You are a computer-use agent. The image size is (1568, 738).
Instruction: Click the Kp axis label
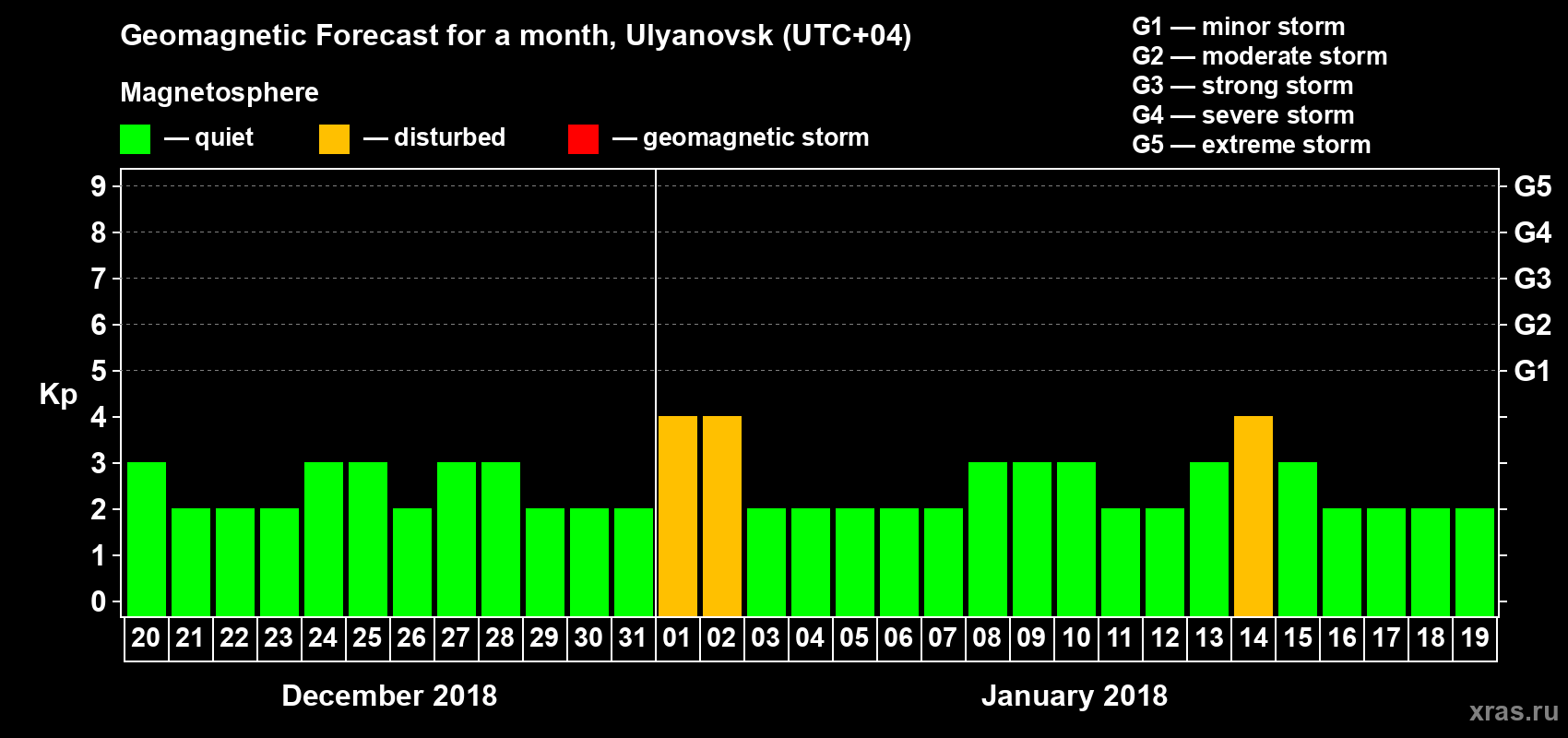pyautogui.click(x=58, y=395)
